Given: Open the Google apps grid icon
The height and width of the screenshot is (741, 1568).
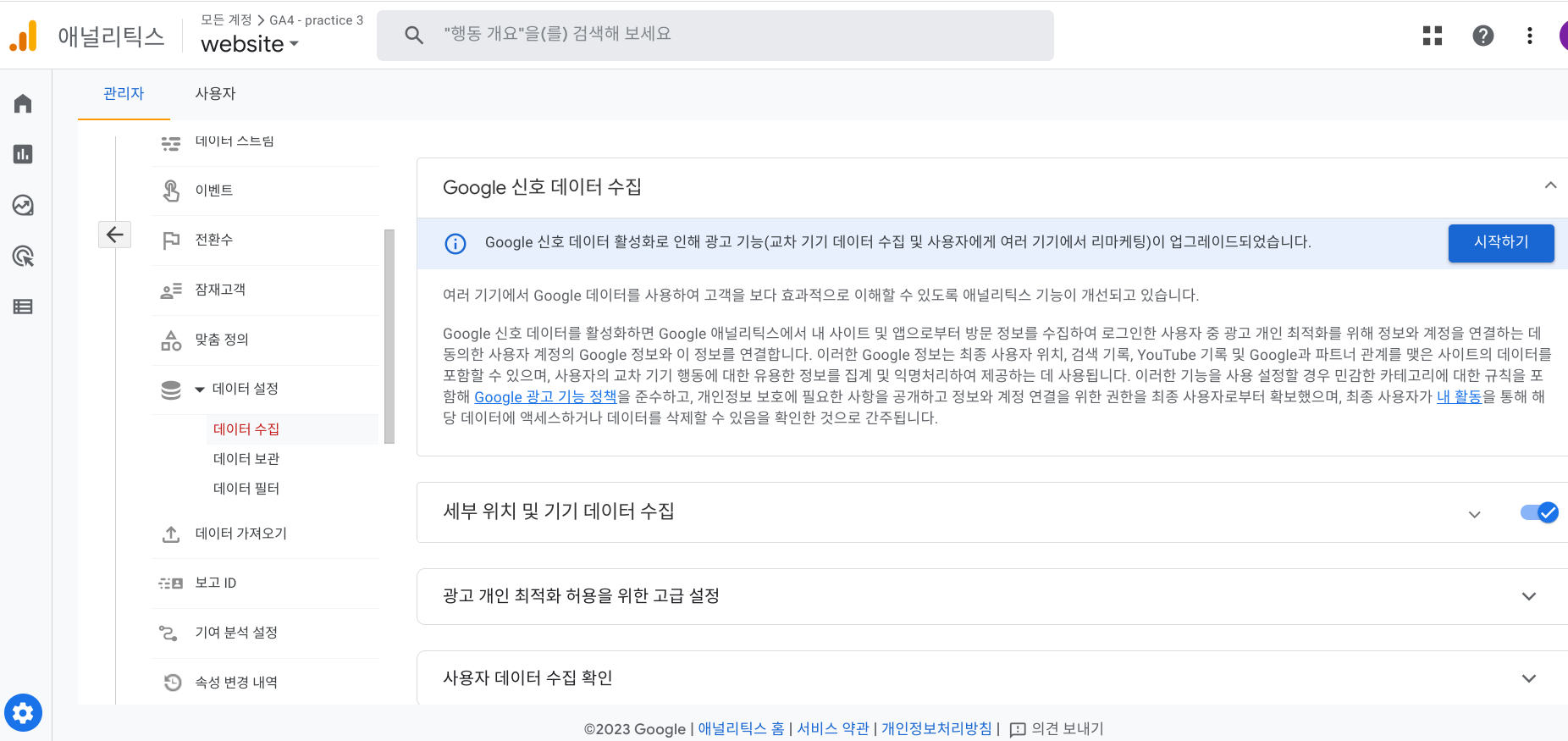Looking at the screenshot, I should click(1433, 36).
